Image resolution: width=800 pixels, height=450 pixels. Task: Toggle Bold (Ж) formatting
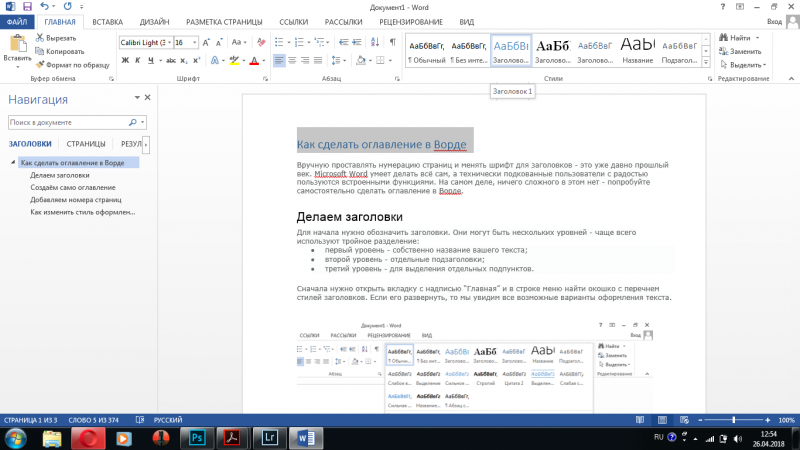pyautogui.click(x=125, y=60)
